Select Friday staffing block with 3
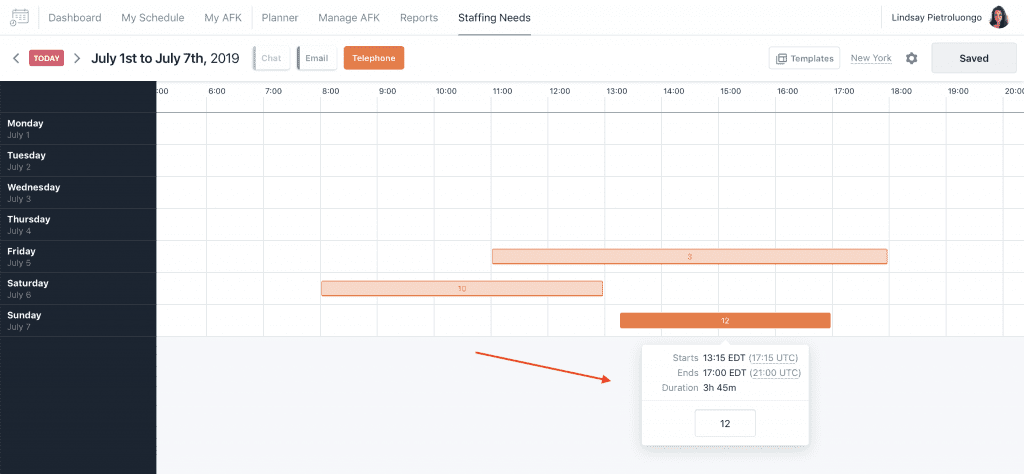The width and height of the screenshot is (1024, 474). point(689,256)
